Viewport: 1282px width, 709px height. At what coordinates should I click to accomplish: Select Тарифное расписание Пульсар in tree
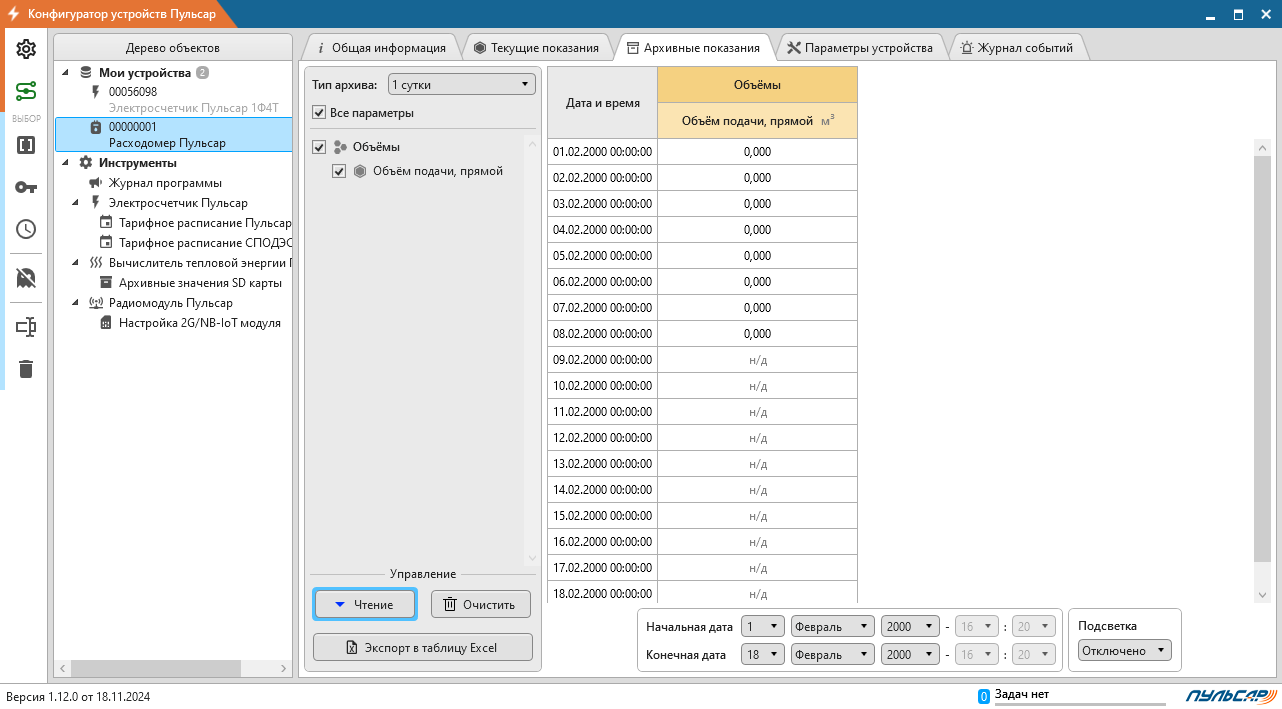(x=205, y=223)
